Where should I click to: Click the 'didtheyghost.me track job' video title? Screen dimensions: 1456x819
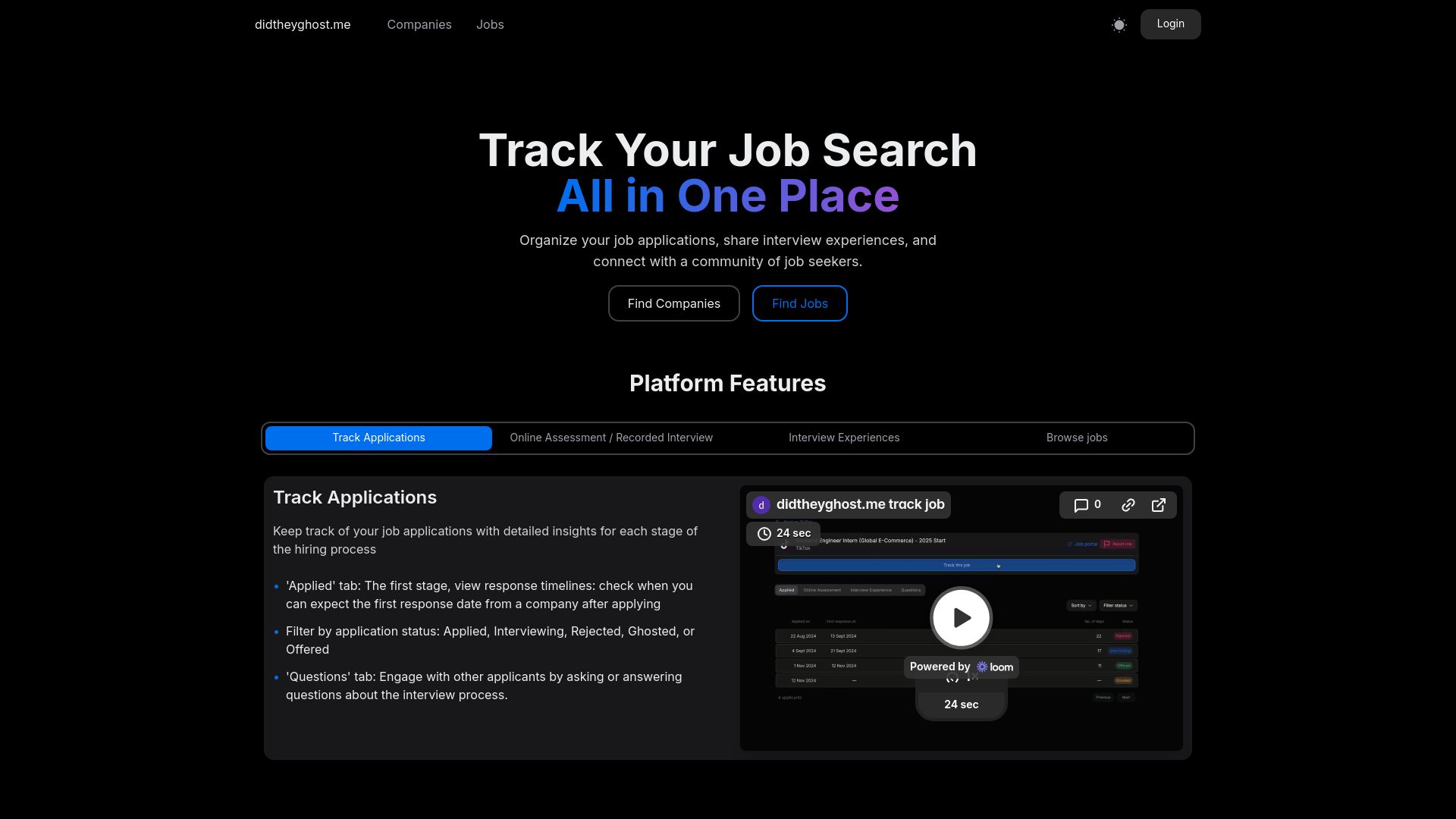pyautogui.click(x=860, y=504)
